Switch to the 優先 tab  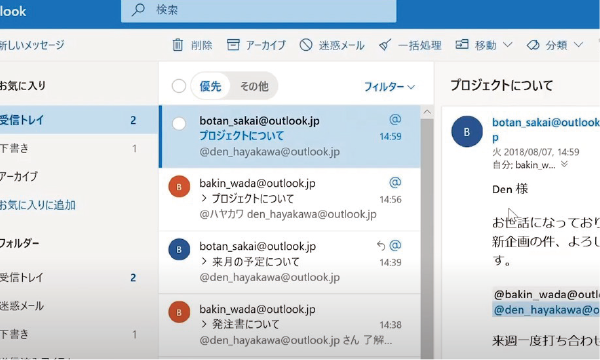(210, 86)
